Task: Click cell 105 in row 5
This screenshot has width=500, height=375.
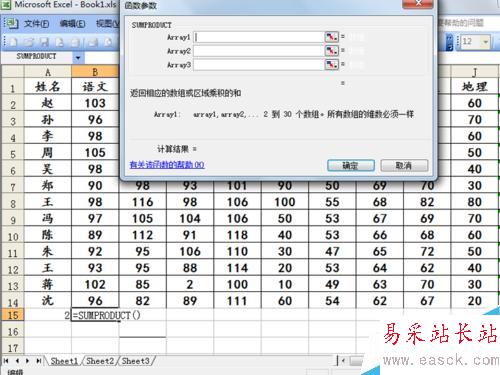Action: point(95,152)
